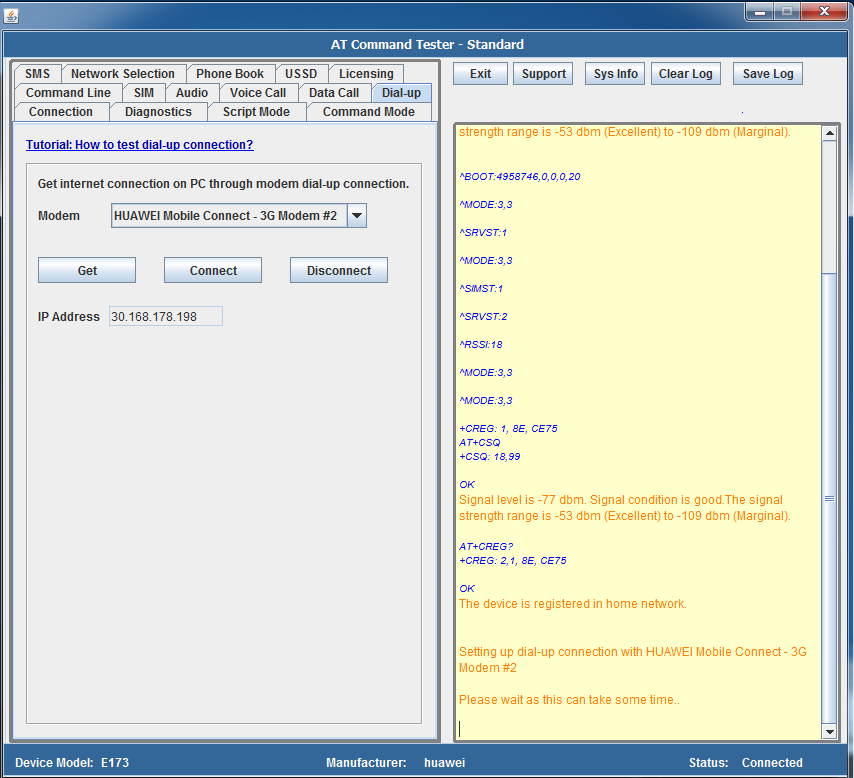Click the Disconnect button
Image resolution: width=854 pixels, height=778 pixels.
pyautogui.click(x=339, y=270)
